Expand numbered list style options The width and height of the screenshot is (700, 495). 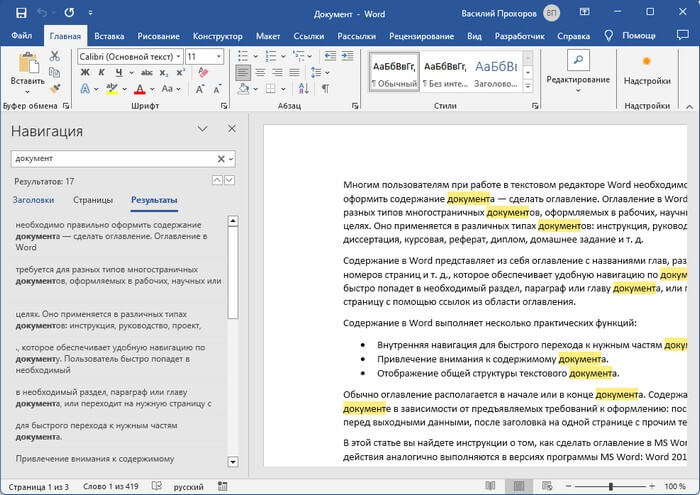[283, 56]
